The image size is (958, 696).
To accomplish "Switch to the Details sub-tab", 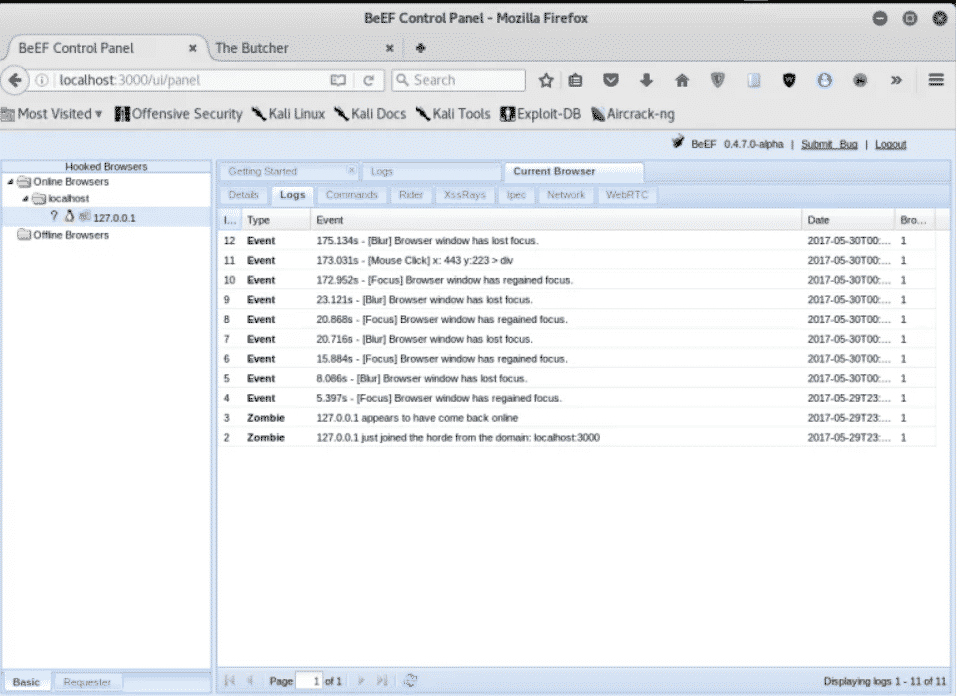I will 243,195.
